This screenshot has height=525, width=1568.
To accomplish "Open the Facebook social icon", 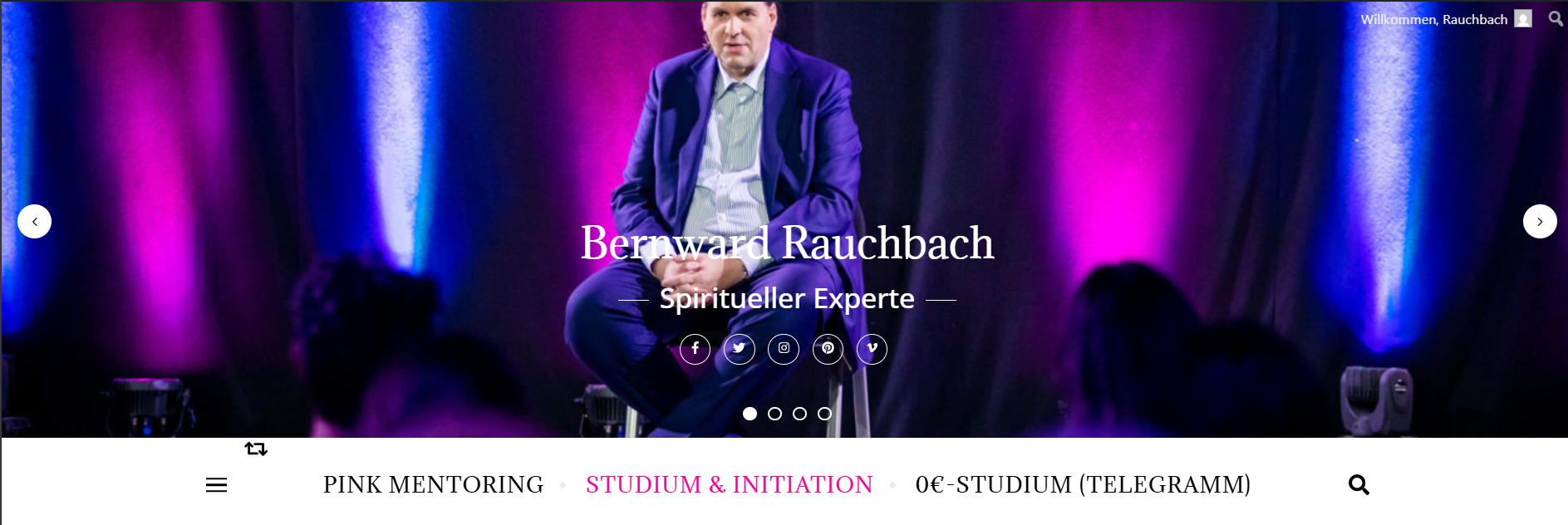I will coord(695,349).
